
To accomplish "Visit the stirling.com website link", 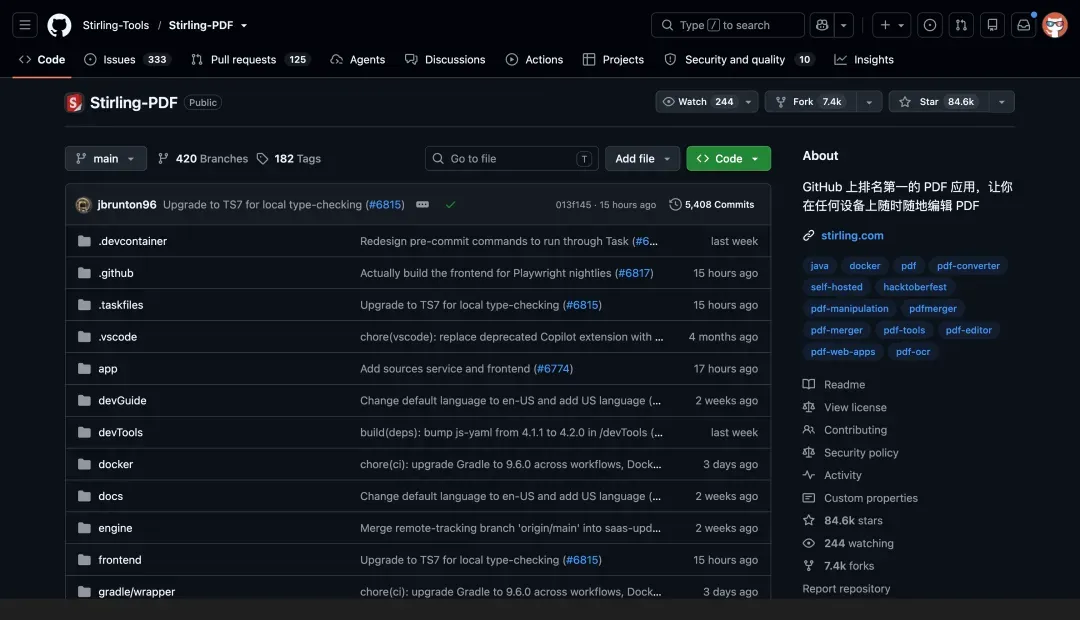I will tap(852, 236).
